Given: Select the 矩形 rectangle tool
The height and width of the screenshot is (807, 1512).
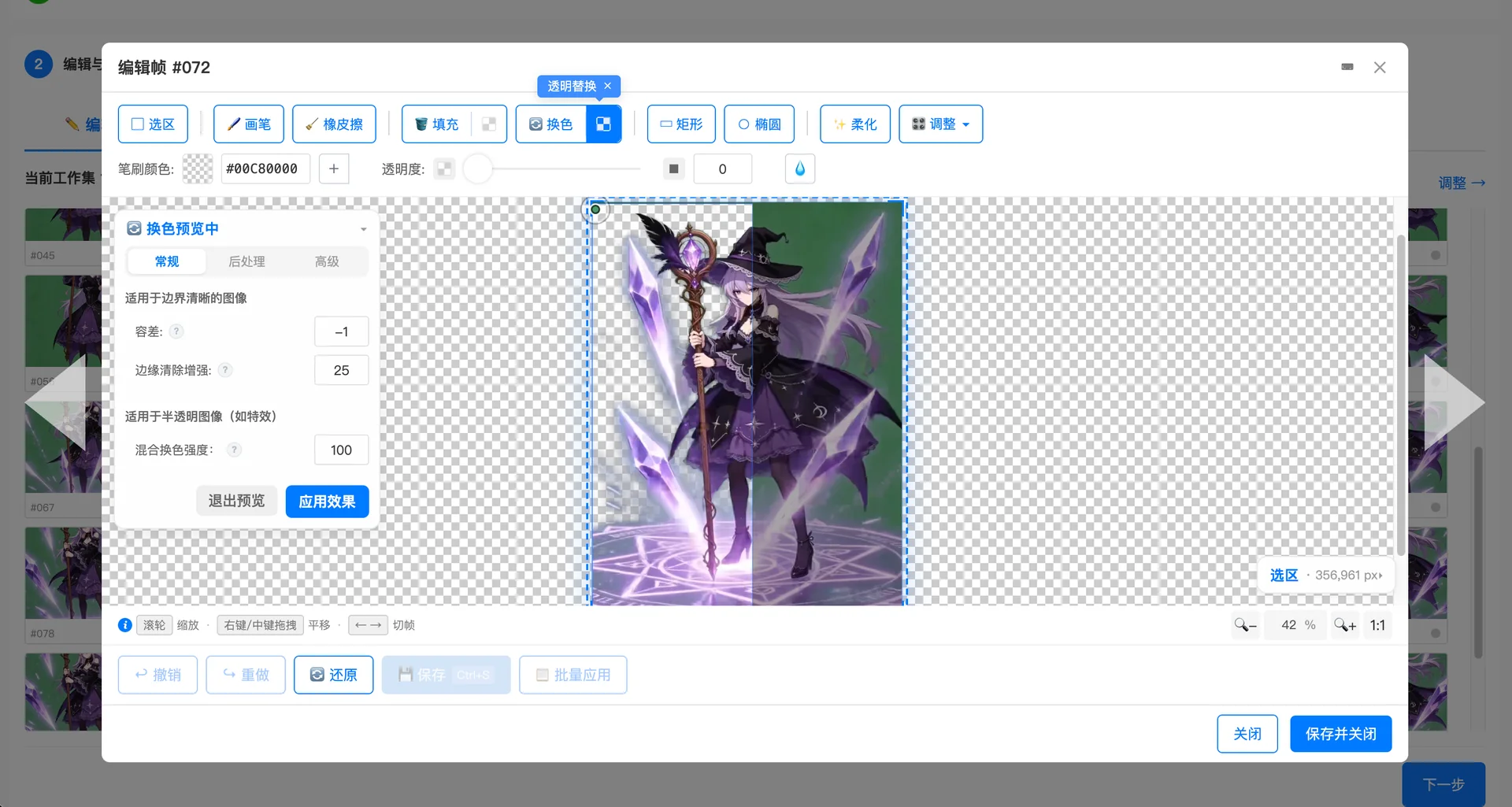Looking at the screenshot, I should pyautogui.click(x=681, y=124).
